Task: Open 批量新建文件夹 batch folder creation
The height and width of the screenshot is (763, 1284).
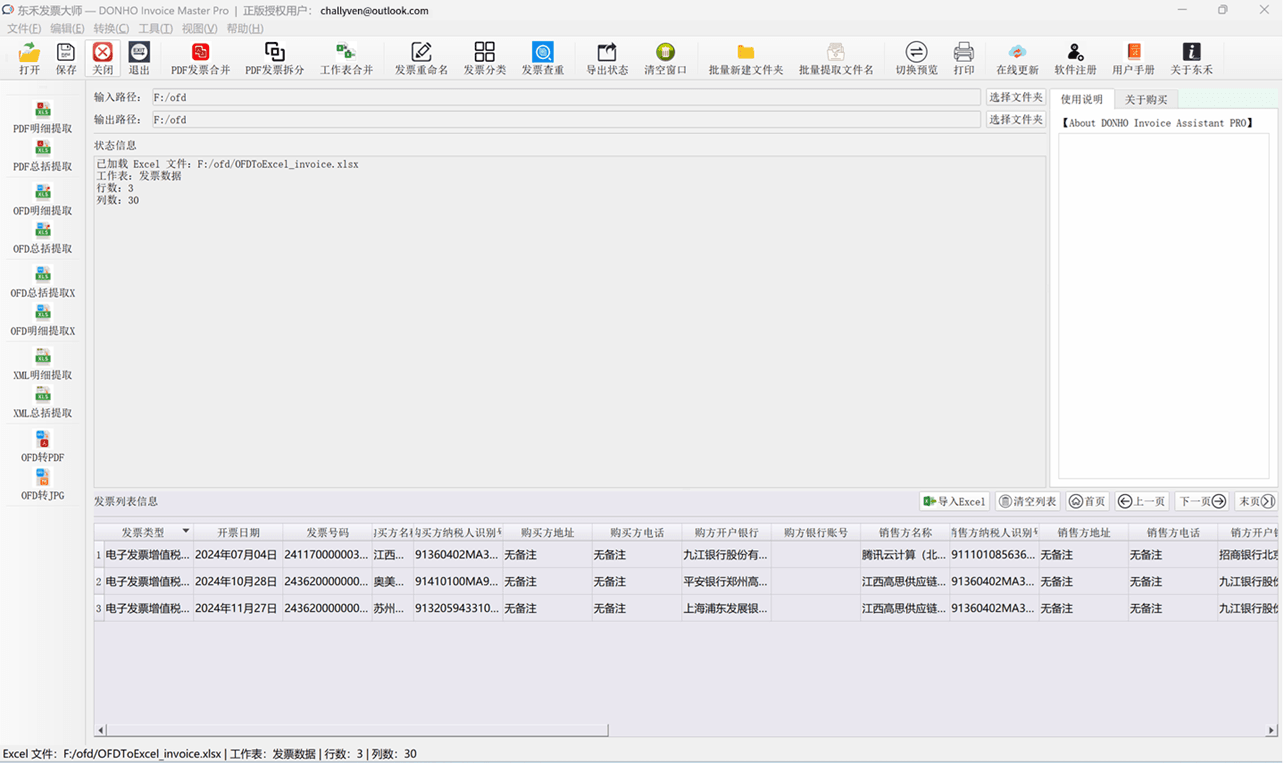Action: coord(746,58)
